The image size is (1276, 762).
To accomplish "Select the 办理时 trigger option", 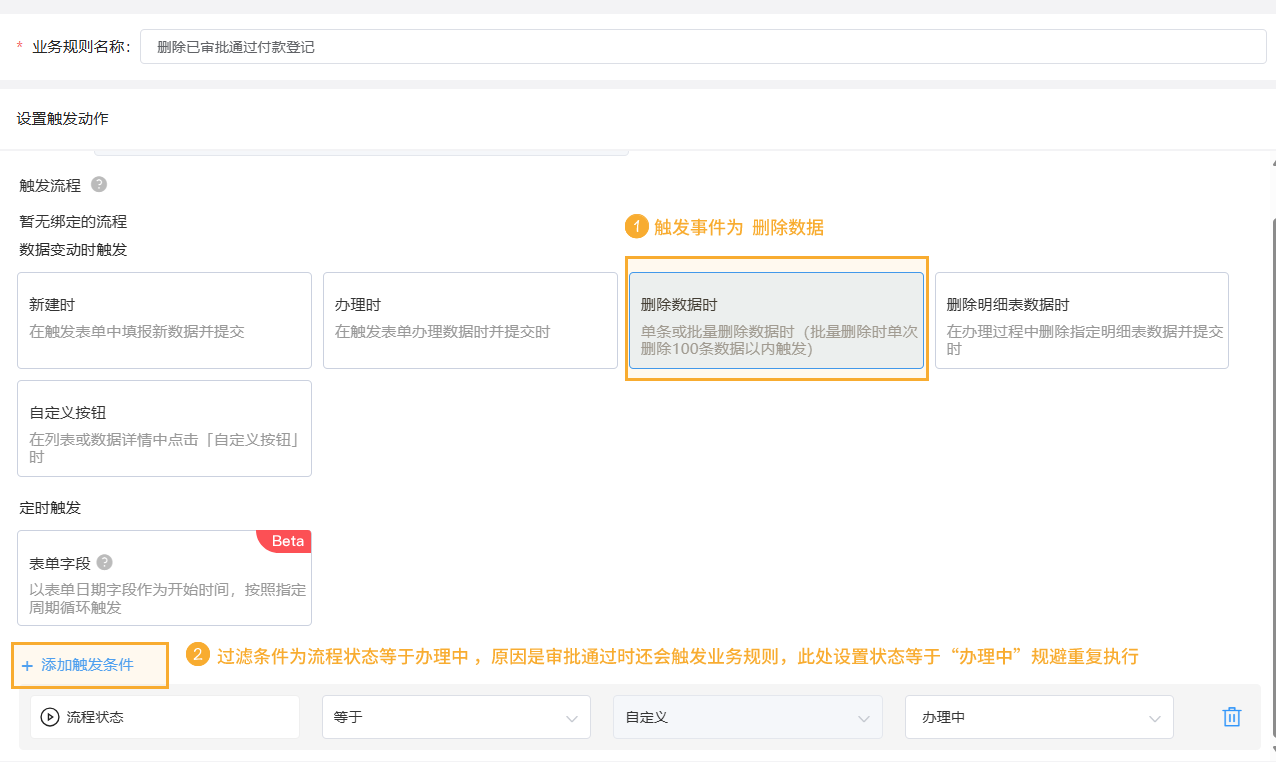I will click(x=470, y=320).
